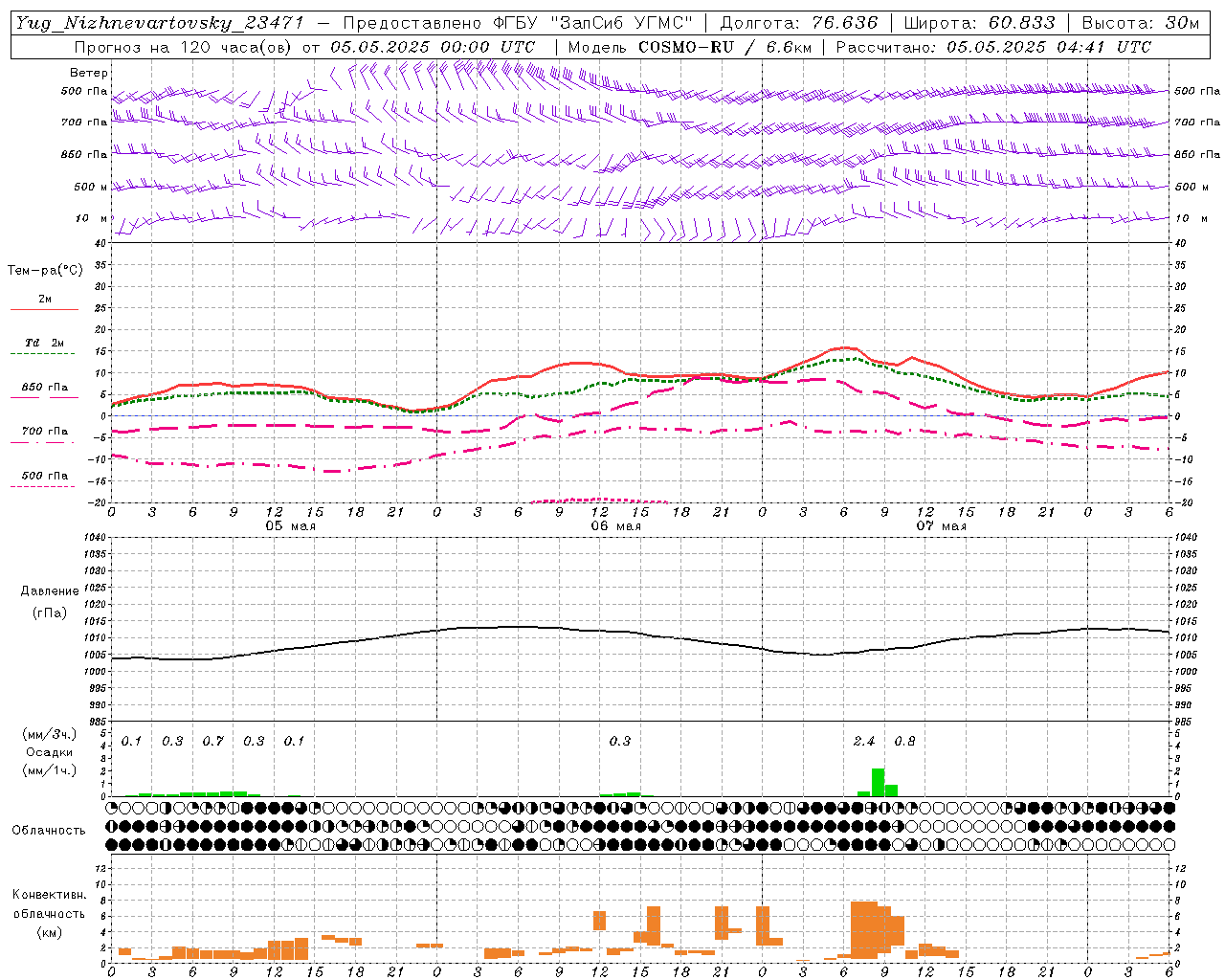Image resolution: width=1225 pixels, height=980 pixels.
Task: Click the Рассчитано: 05.05.2025 04:41 UTC text
Action: tap(993, 47)
